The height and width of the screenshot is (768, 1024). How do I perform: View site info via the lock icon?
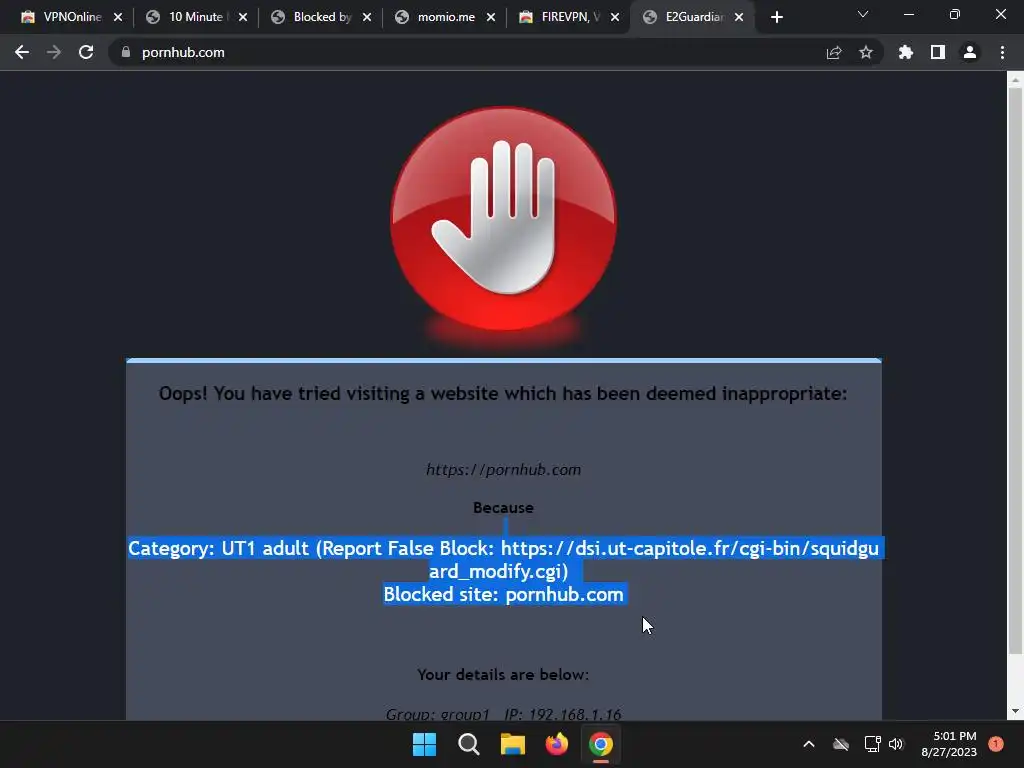[126, 52]
